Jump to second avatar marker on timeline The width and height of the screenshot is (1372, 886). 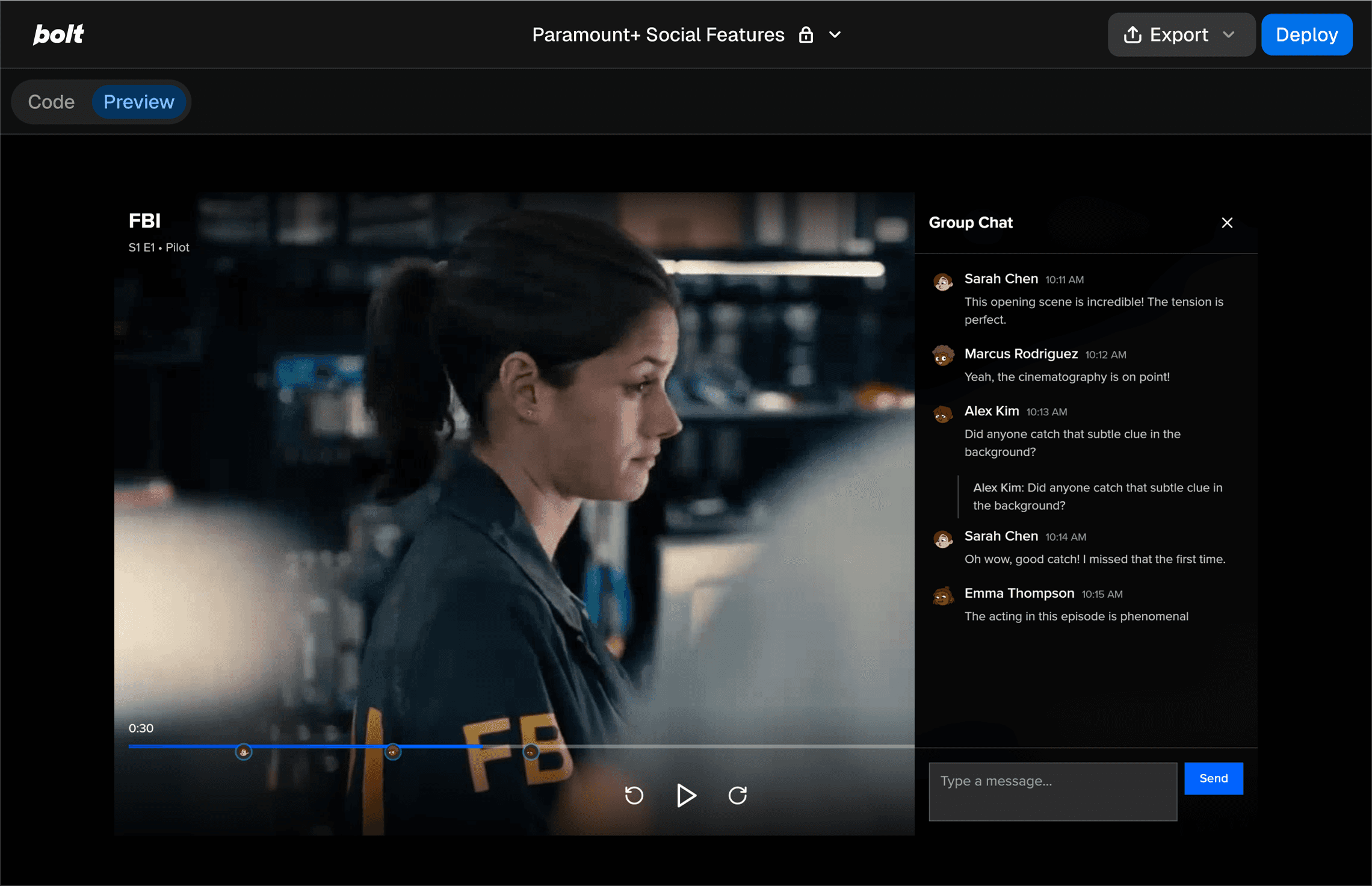point(393,751)
